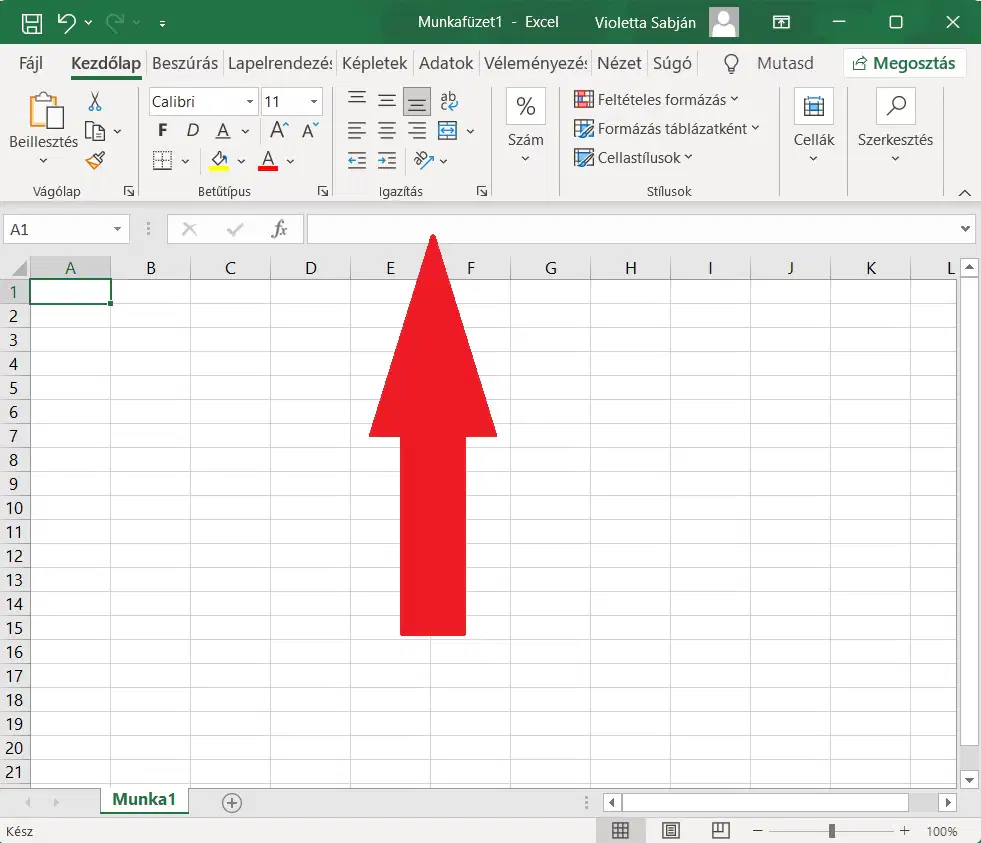Screen dimensions: 981x843
Task: Open the Calibri font name dropdown
Action: tap(250, 101)
